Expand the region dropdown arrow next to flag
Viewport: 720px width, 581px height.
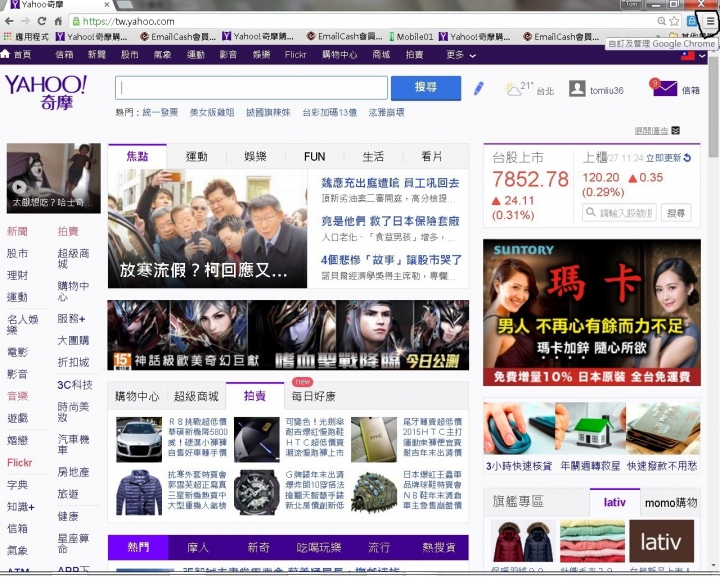click(702, 56)
